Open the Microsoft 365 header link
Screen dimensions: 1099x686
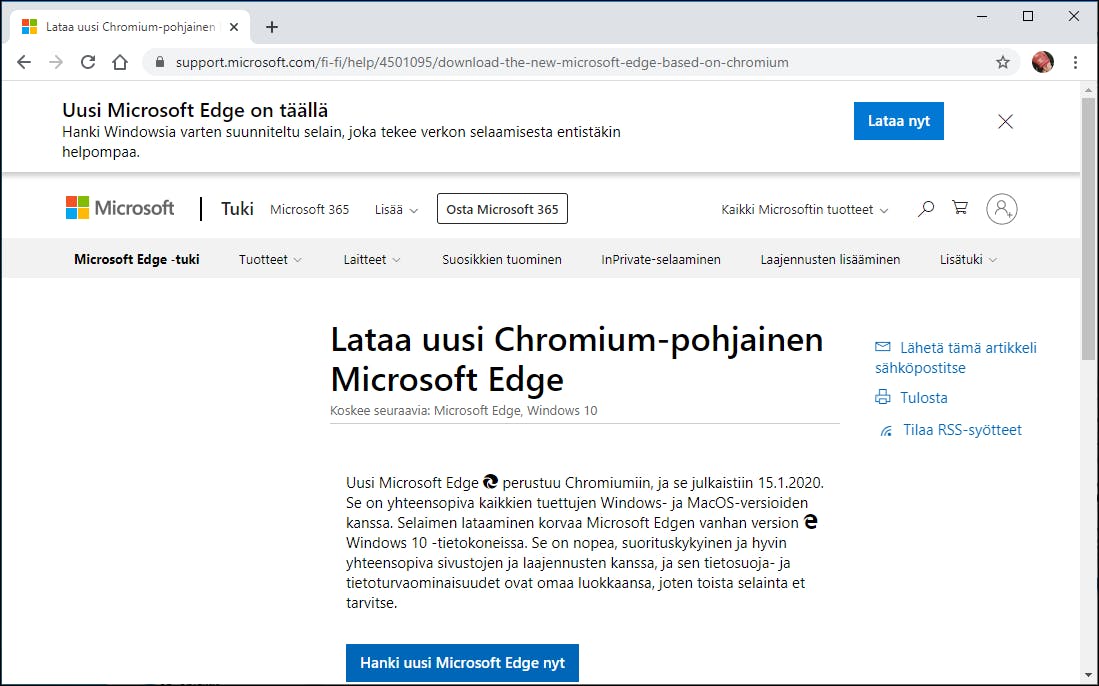[309, 210]
